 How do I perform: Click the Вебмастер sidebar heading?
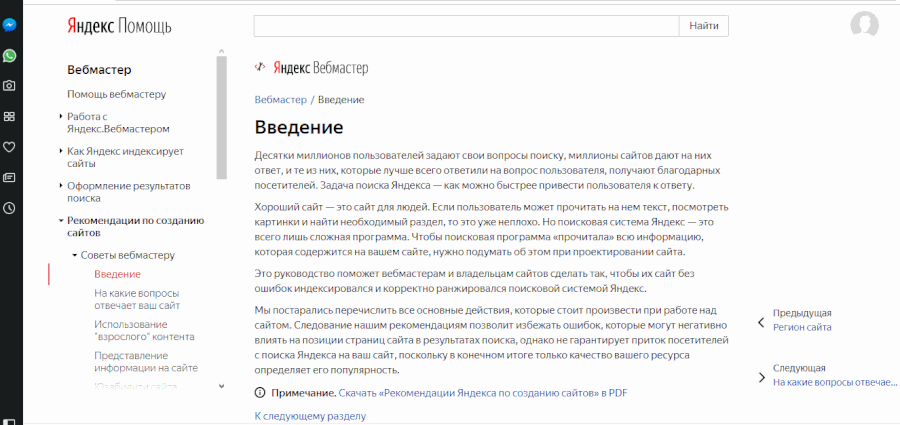[99, 70]
